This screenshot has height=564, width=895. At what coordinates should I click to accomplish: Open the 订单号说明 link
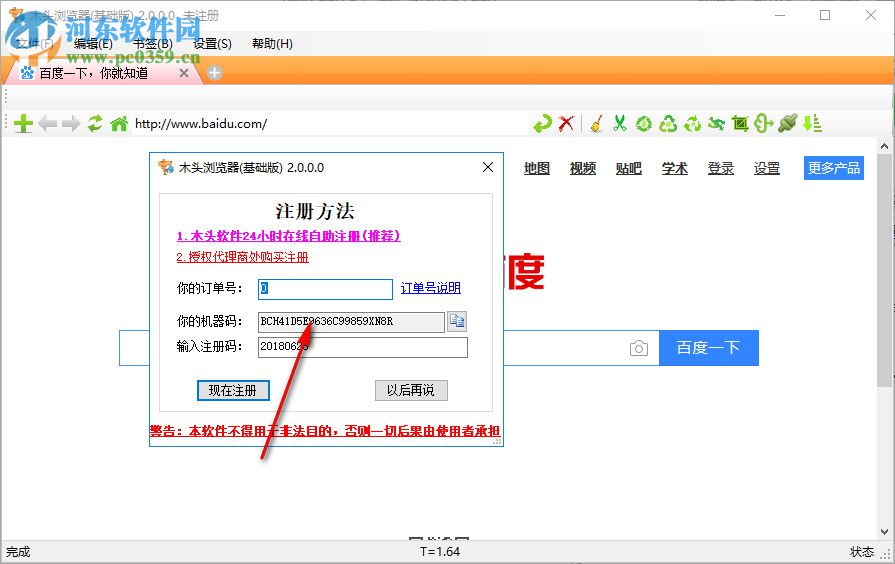[x=431, y=288]
